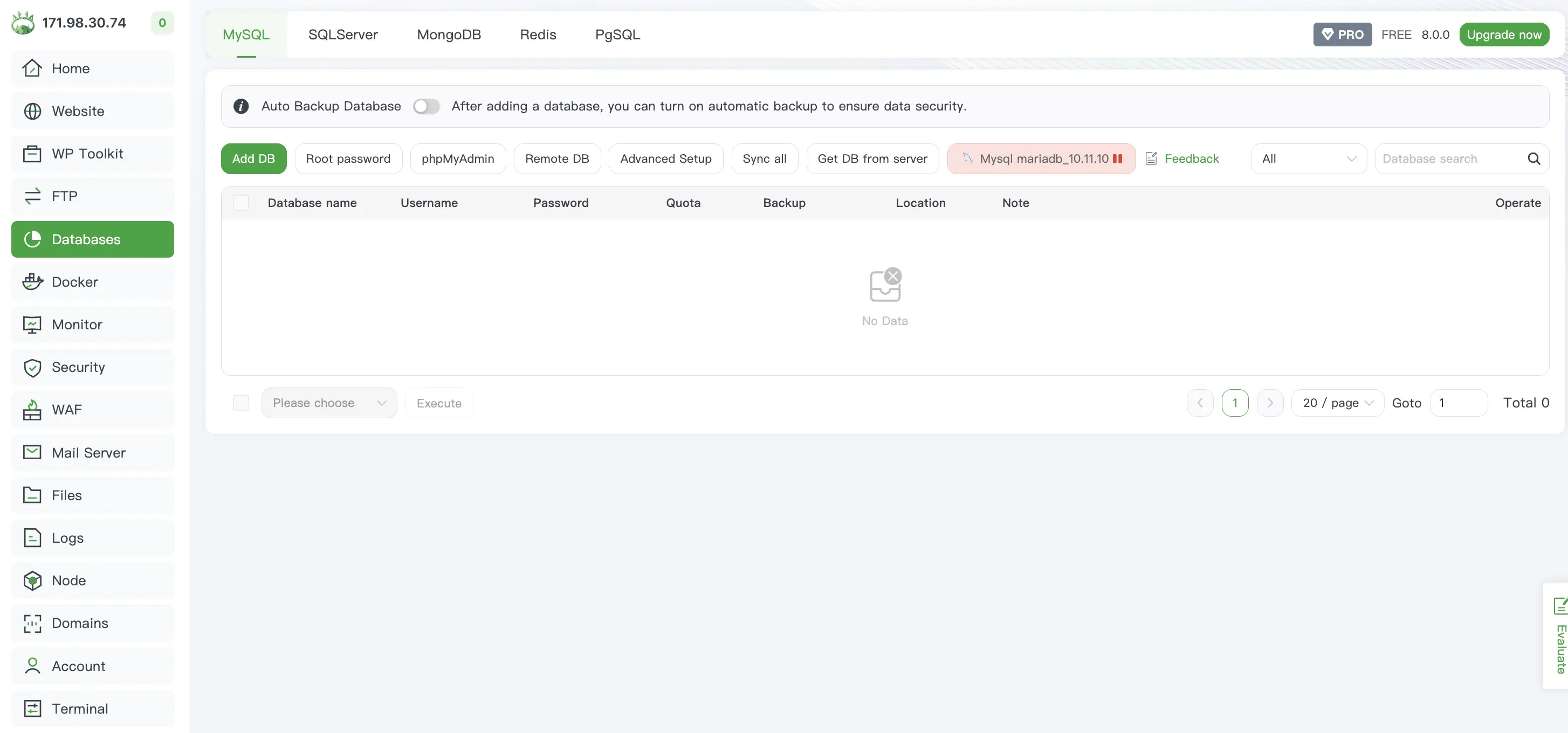Screen dimensions: 1568x733
Task: Click the Add DB button
Action: pos(253,158)
